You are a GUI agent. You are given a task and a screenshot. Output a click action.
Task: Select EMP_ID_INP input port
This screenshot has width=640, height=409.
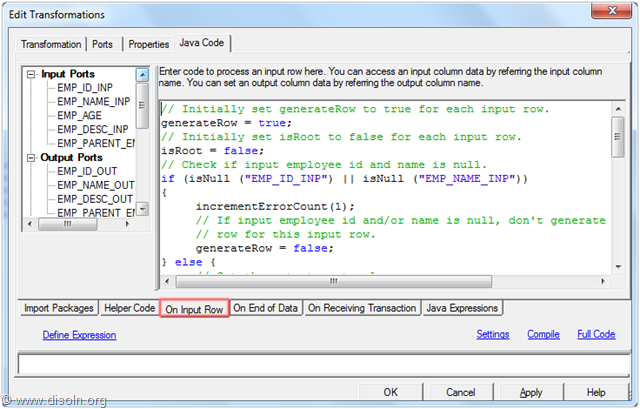[85, 88]
